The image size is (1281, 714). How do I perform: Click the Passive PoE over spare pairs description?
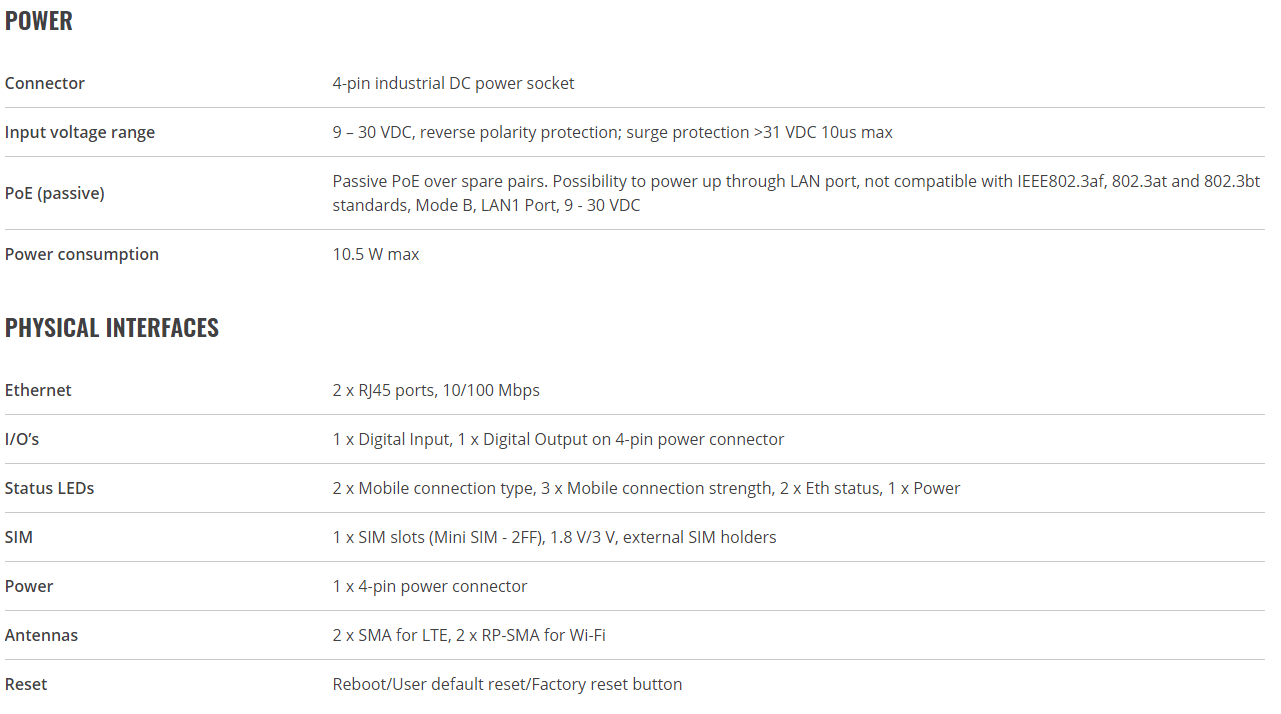(x=796, y=193)
